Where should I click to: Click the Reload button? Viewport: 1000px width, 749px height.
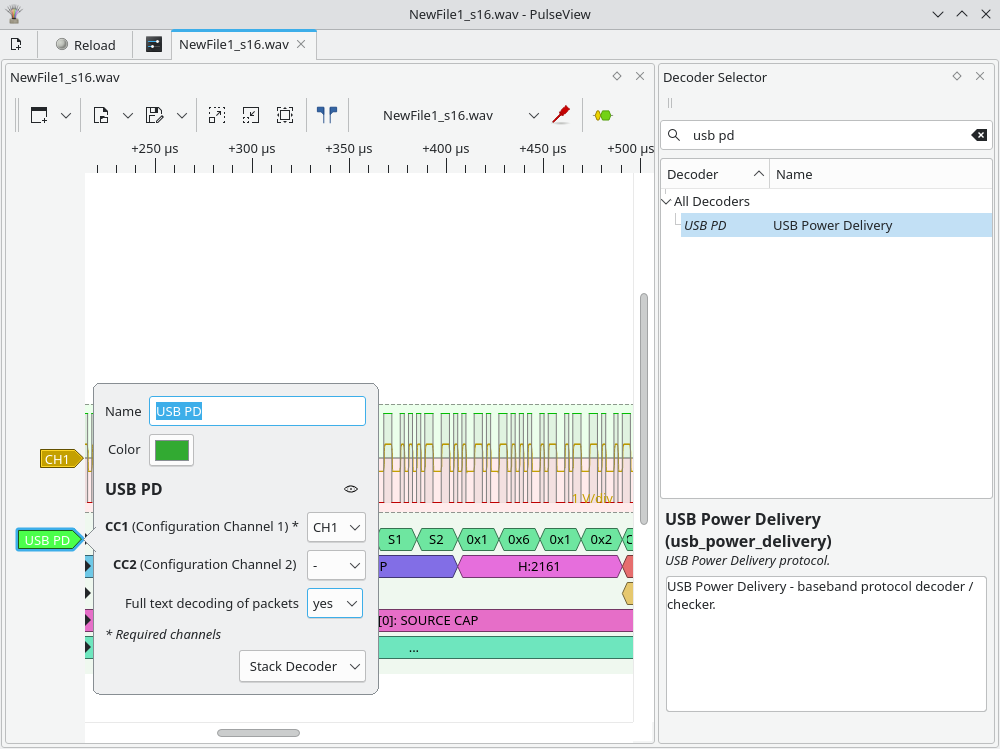(85, 45)
